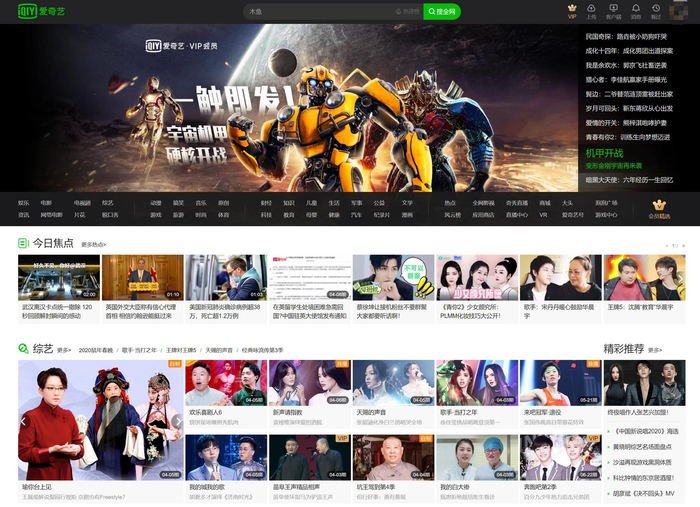Select the 成化十四年 banner list entry
The image size is (700, 507).
[x=629, y=51]
